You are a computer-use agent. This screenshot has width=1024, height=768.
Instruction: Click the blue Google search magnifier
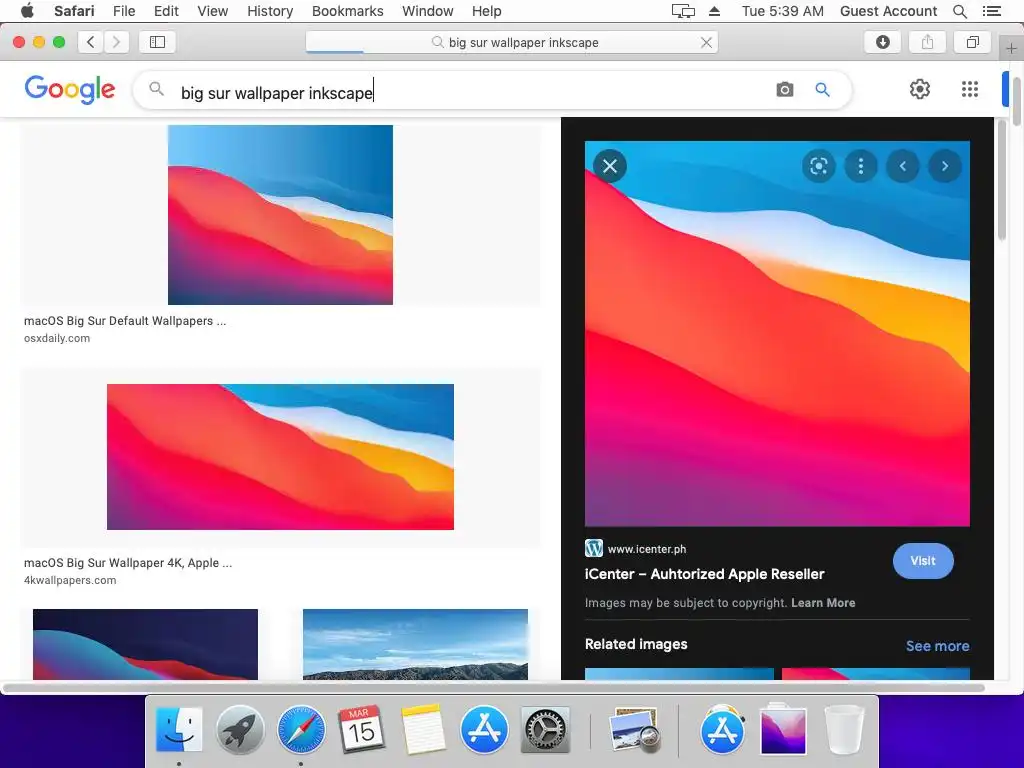coord(822,89)
